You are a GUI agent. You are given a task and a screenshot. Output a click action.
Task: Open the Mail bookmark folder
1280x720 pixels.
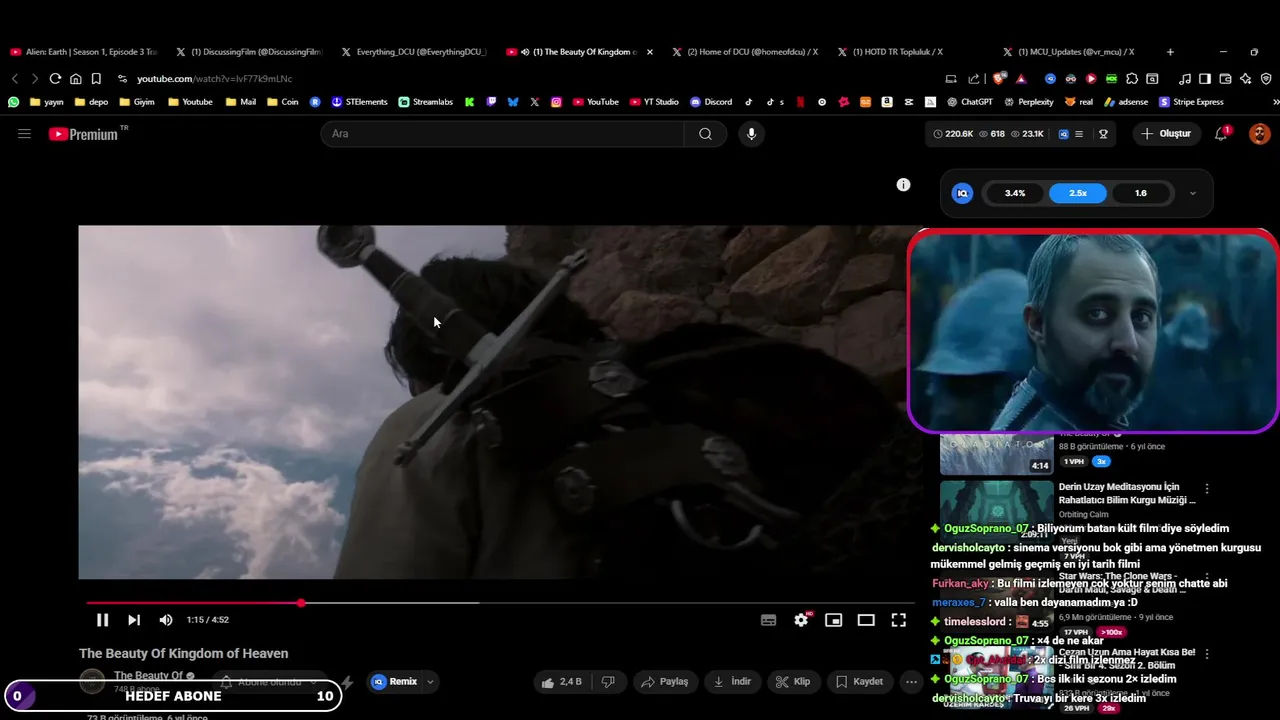click(x=240, y=102)
